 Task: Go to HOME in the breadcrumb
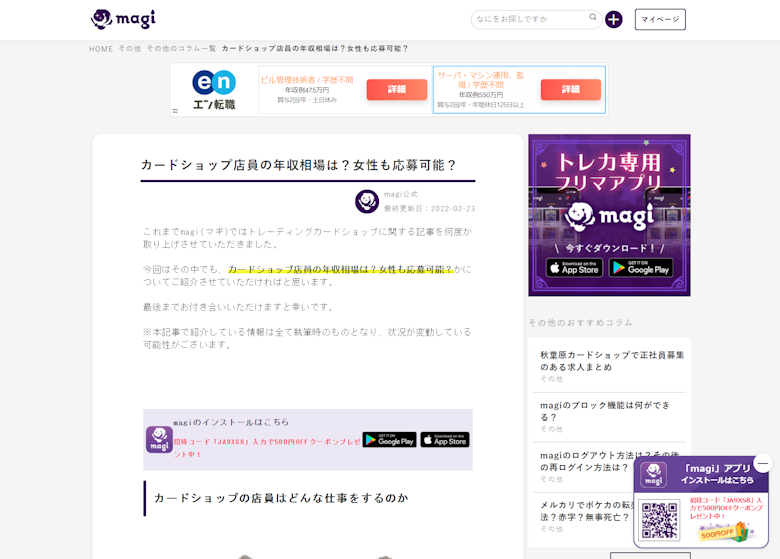(101, 48)
